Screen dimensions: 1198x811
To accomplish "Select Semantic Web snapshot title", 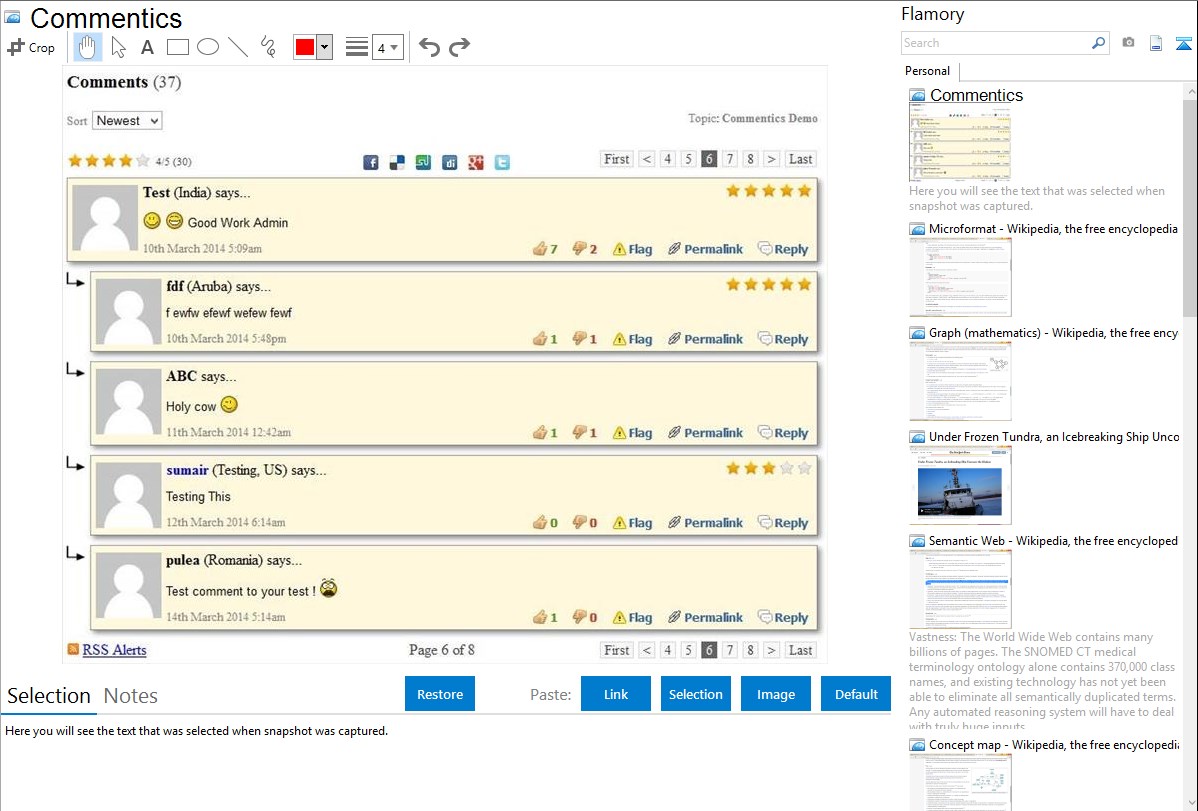I will point(1053,541).
